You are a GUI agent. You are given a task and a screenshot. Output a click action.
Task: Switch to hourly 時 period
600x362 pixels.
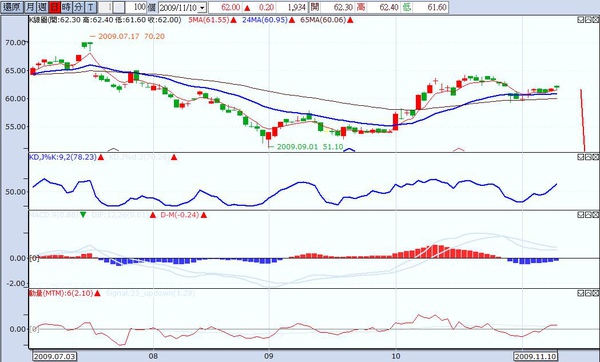(66, 7)
